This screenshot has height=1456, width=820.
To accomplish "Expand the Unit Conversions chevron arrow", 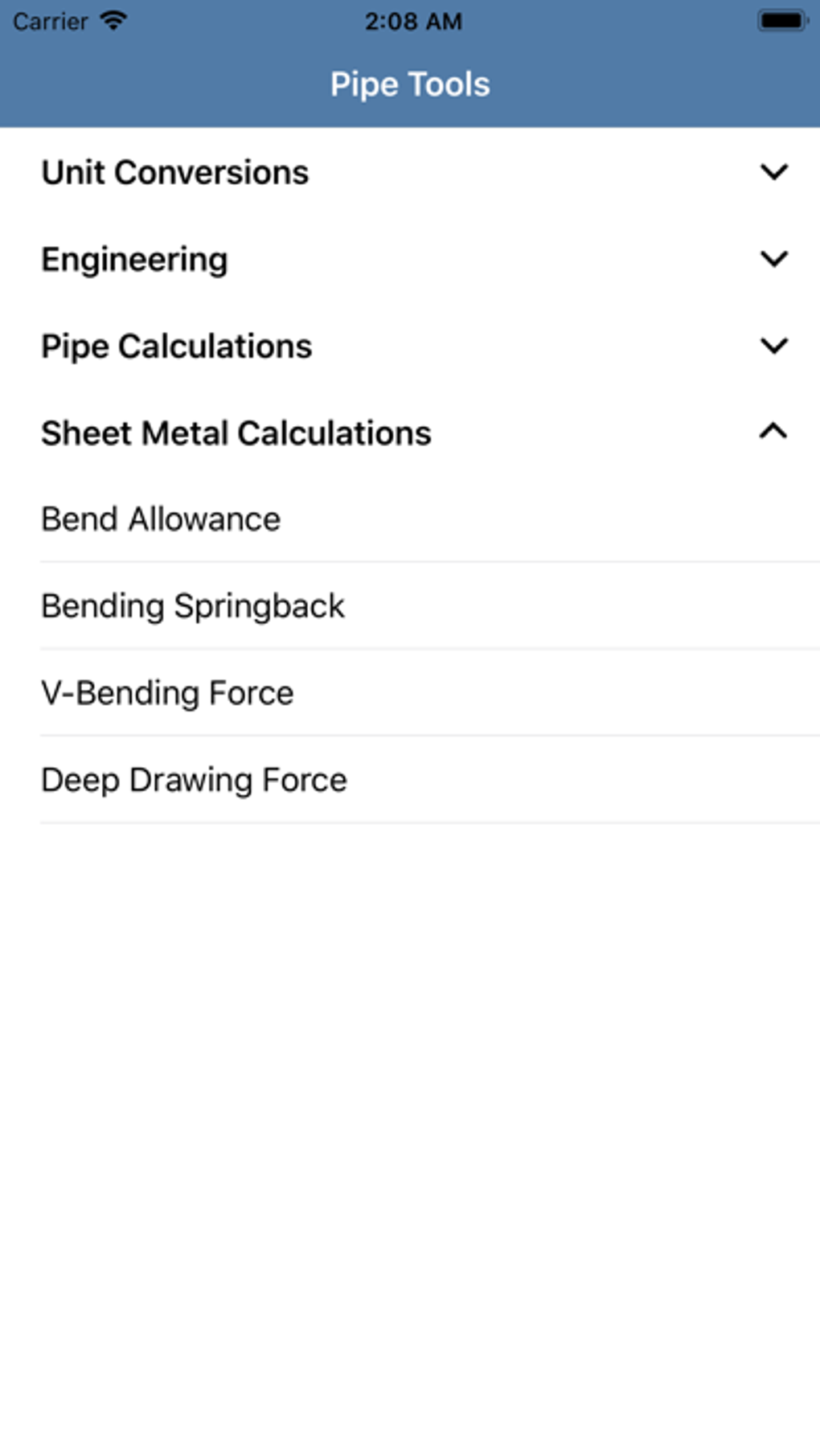I will 773,172.
